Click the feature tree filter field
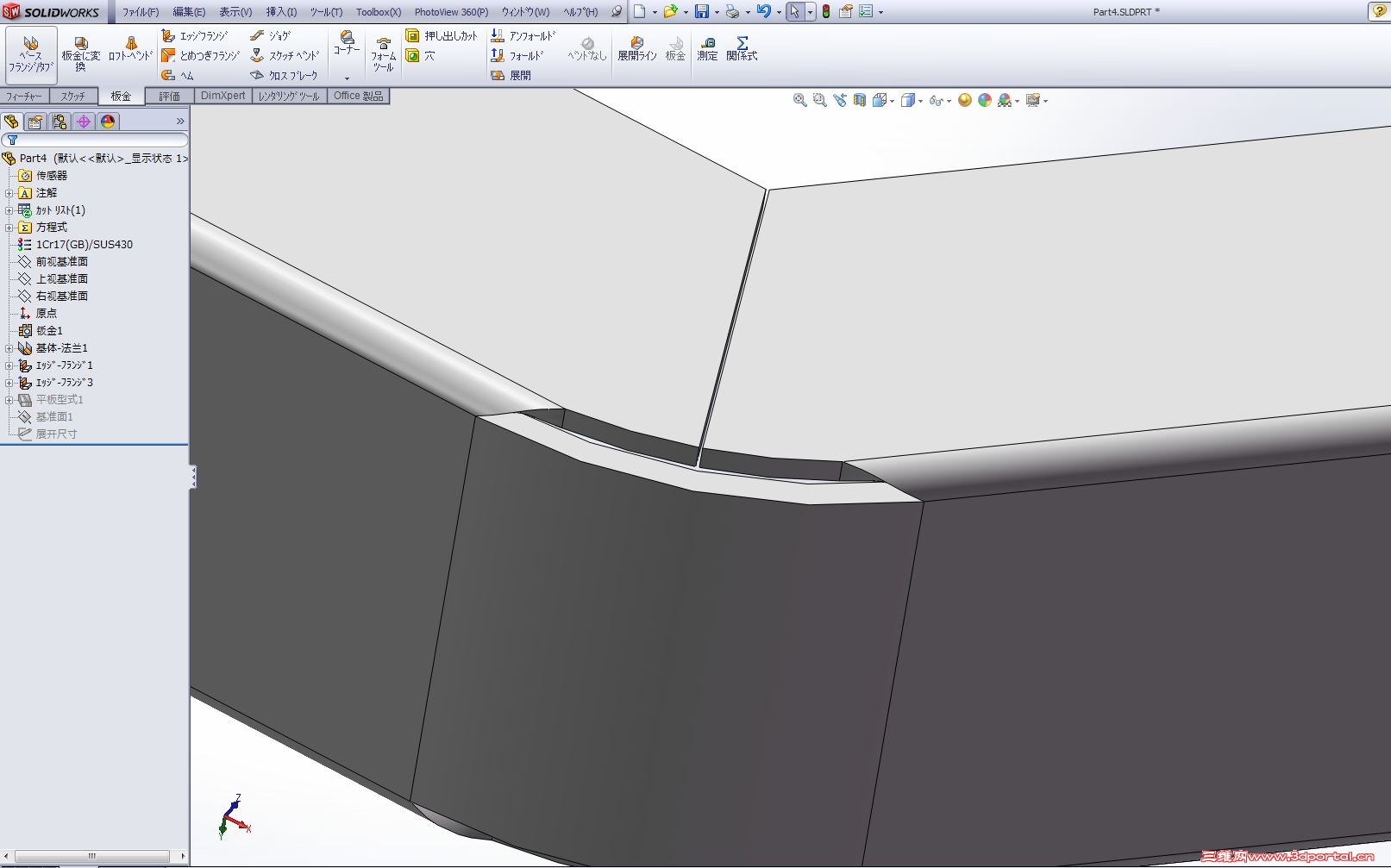Viewport: 1391px width, 868px height. (95, 140)
